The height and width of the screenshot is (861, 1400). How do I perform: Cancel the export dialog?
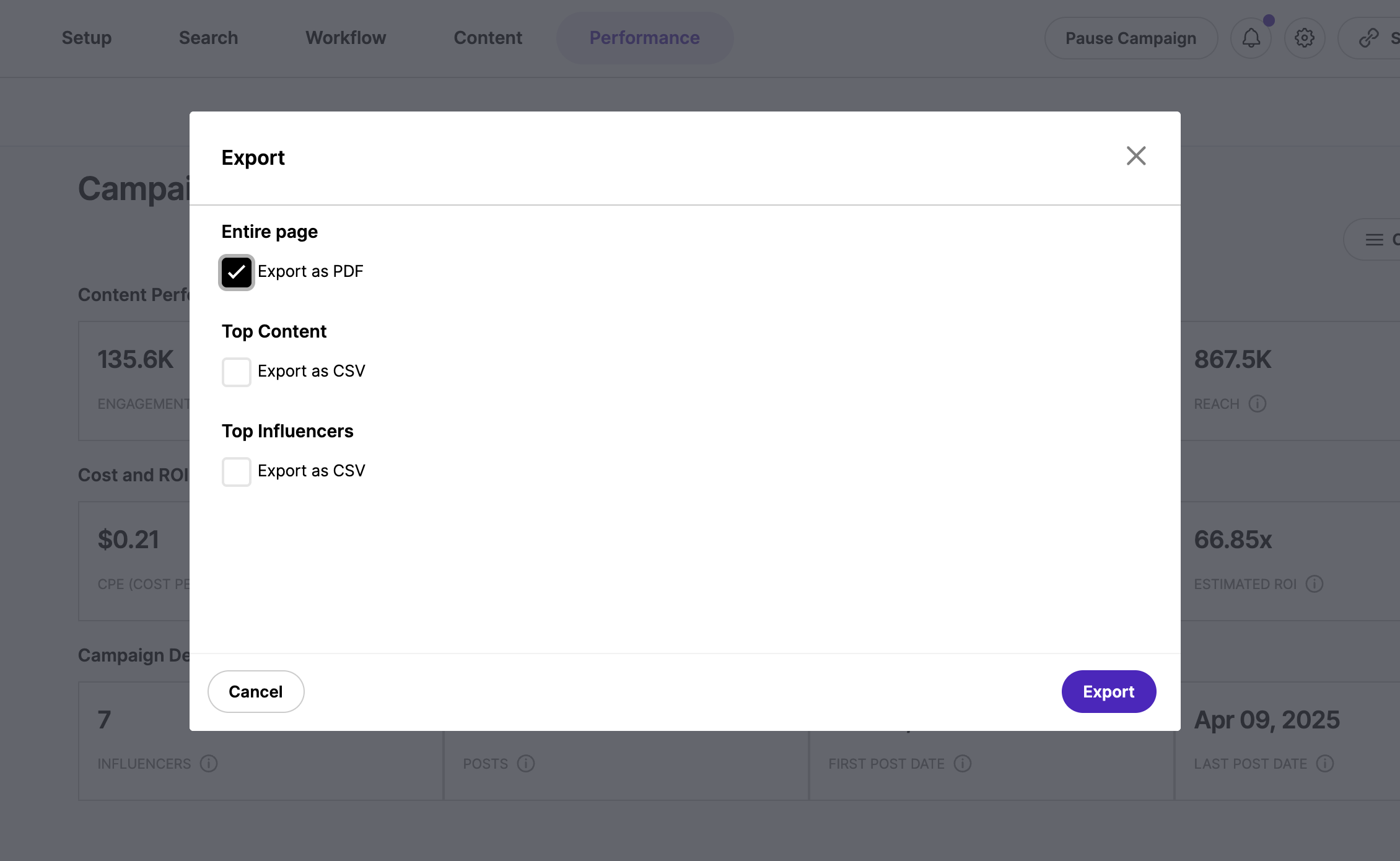click(x=256, y=691)
